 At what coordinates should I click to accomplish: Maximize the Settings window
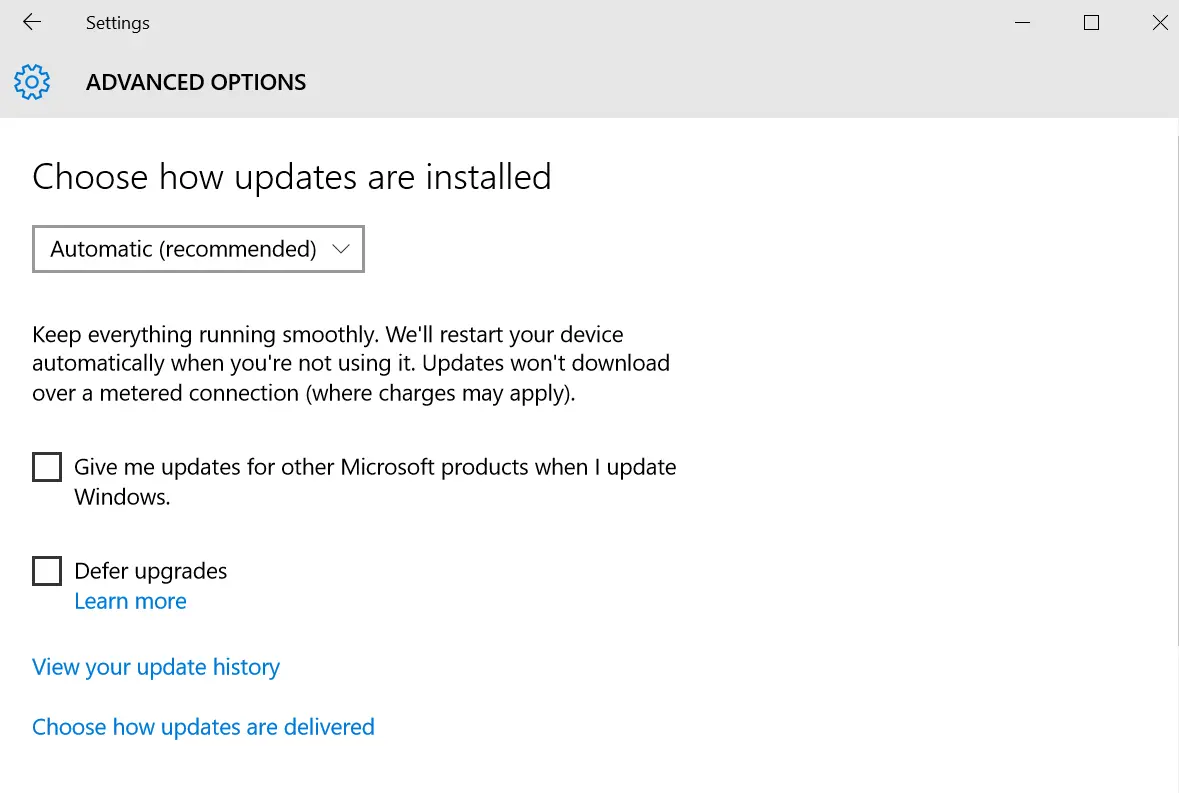(1091, 22)
